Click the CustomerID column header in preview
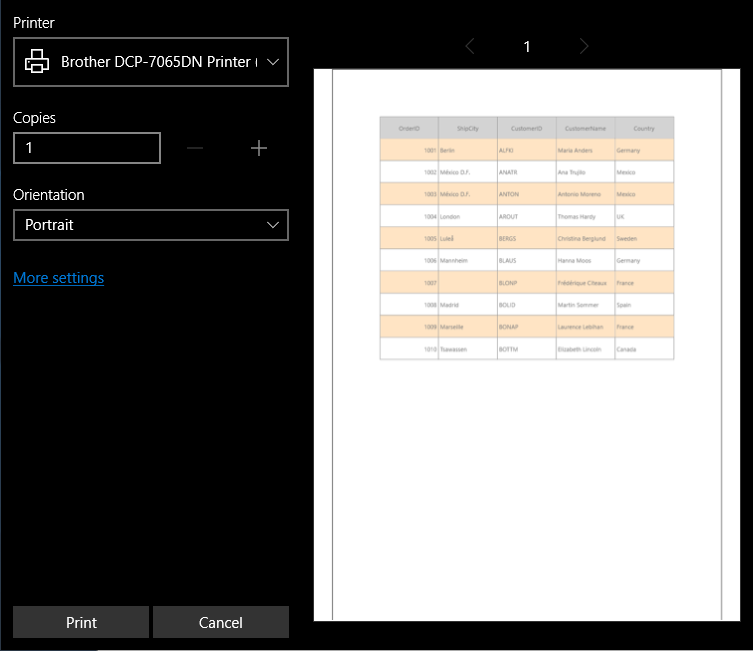753x651 pixels. click(x=527, y=128)
